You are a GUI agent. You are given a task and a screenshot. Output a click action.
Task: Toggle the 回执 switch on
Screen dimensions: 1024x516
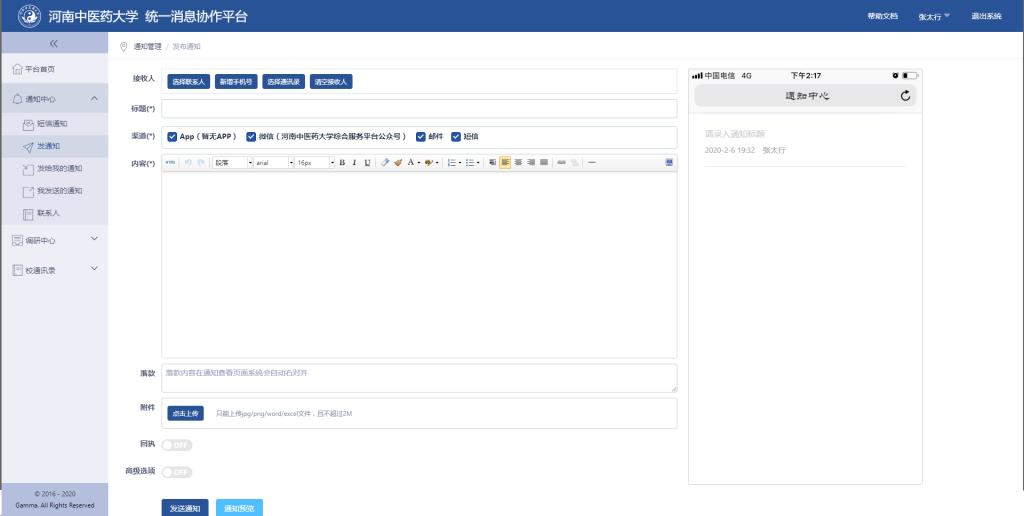(x=176, y=445)
